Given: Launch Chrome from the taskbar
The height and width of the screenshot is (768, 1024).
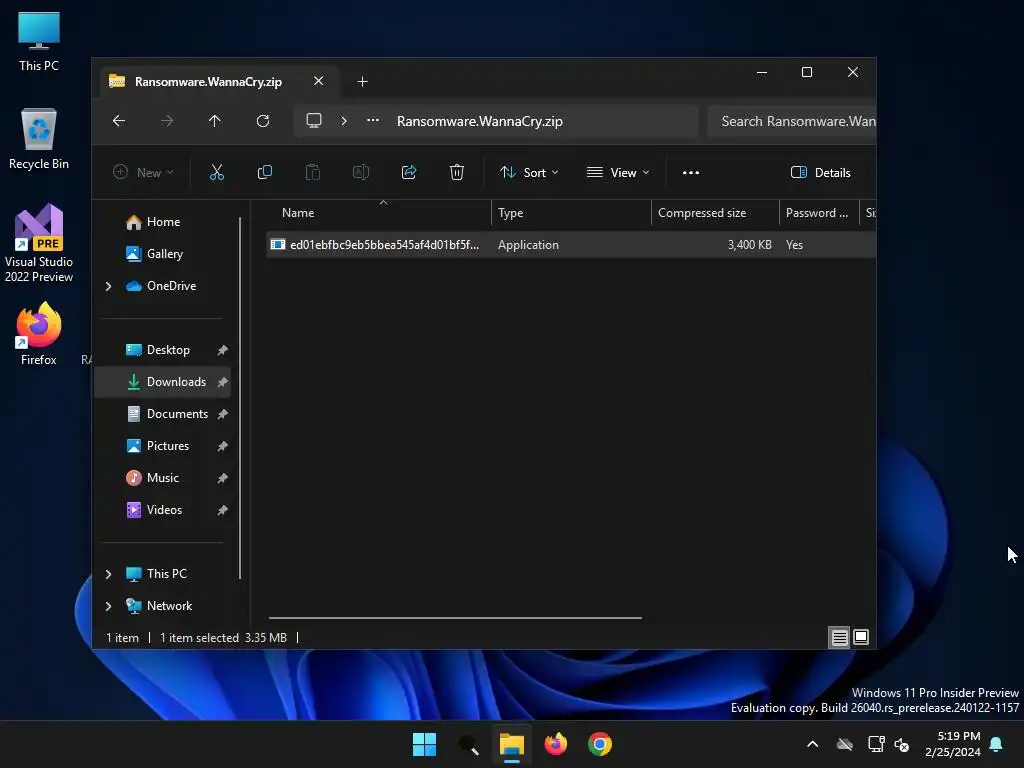Looking at the screenshot, I should [600, 744].
